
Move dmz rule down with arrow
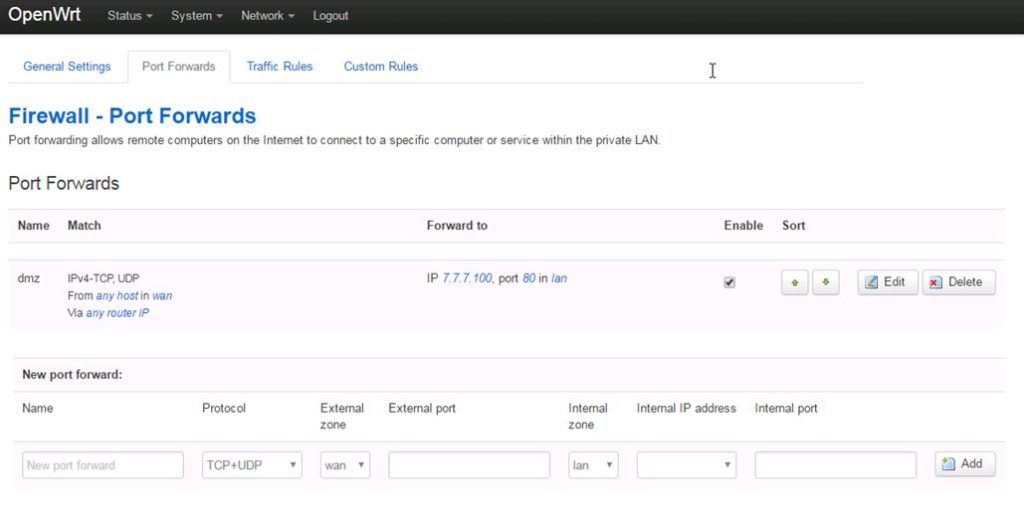825,282
